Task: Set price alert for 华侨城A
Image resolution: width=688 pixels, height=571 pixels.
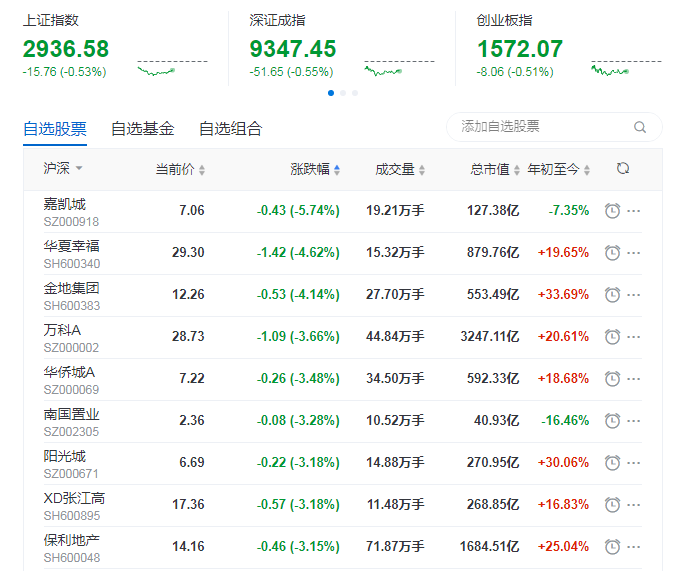Action: click(x=612, y=379)
